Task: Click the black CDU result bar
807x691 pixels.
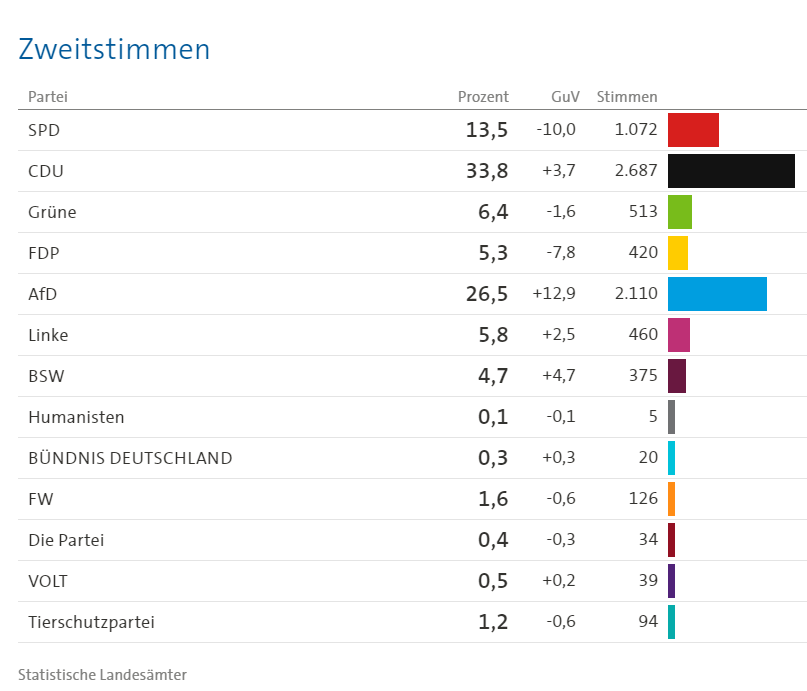Action: point(731,171)
